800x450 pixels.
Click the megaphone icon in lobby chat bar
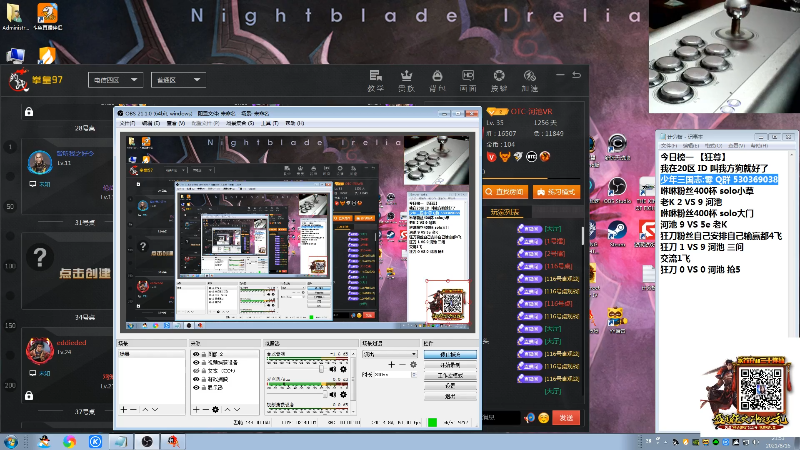pyautogui.click(x=530, y=418)
